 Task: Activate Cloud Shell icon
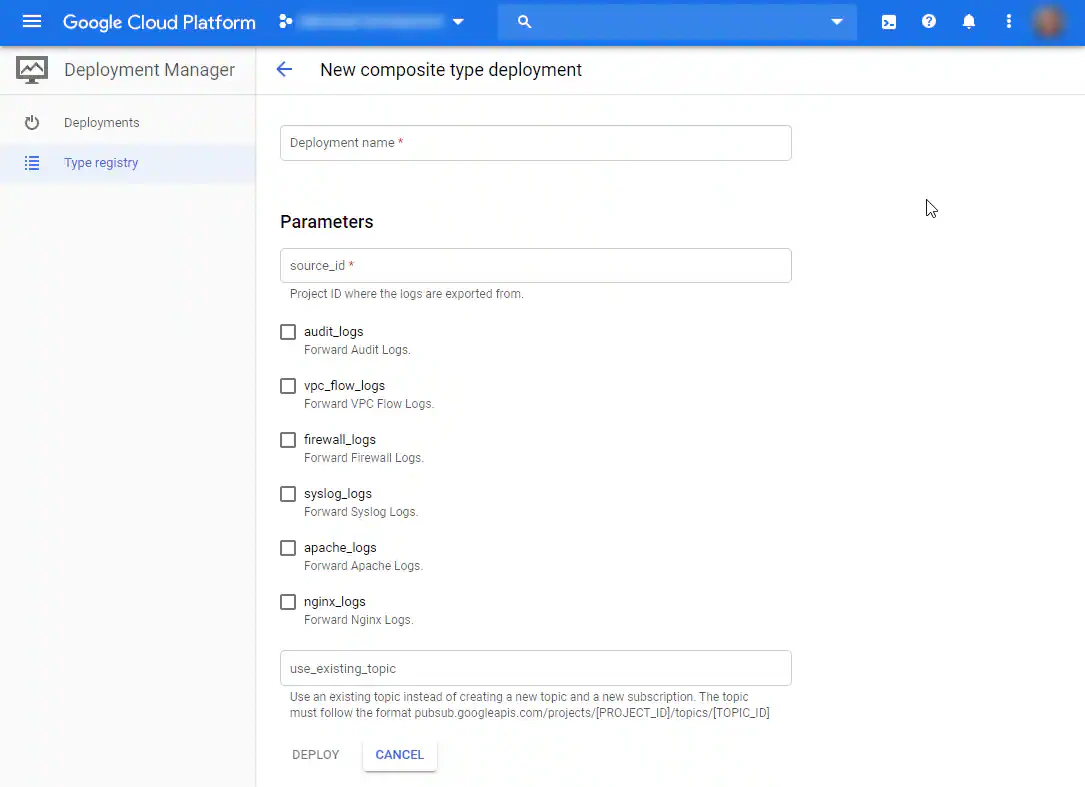coord(888,22)
